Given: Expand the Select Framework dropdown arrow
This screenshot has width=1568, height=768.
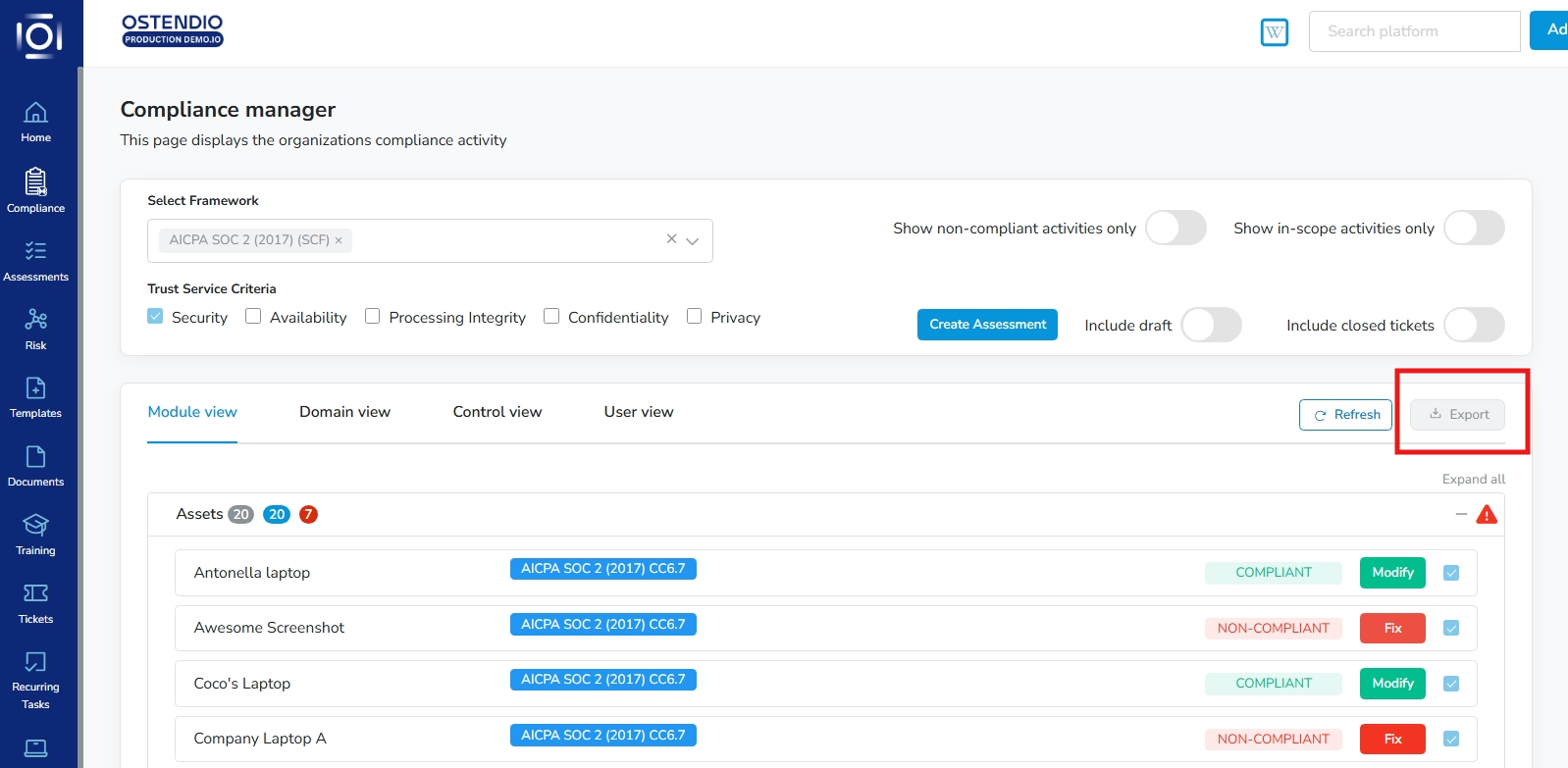Looking at the screenshot, I should 693,240.
